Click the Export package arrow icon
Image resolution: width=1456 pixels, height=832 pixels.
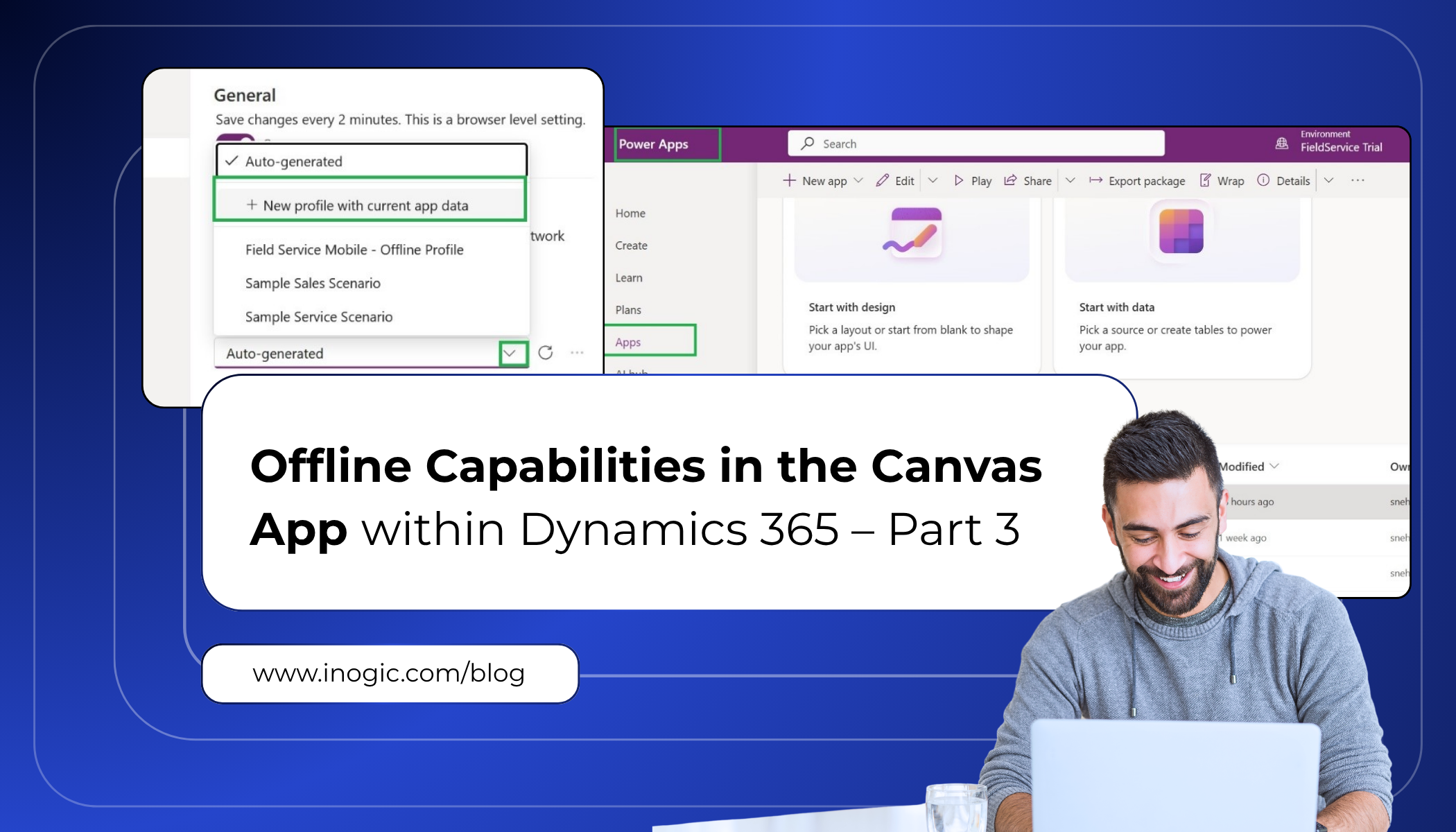coord(1095,180)
